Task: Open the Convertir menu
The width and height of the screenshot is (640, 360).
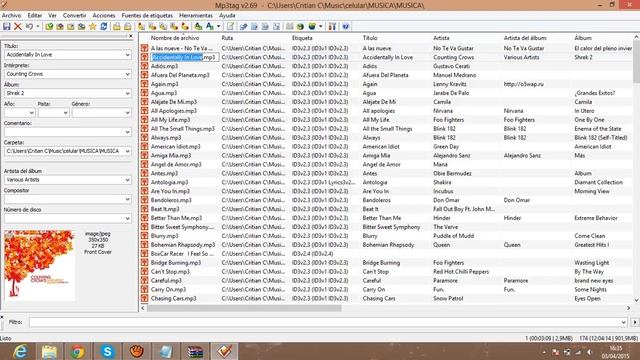Action: click(74, 16)
